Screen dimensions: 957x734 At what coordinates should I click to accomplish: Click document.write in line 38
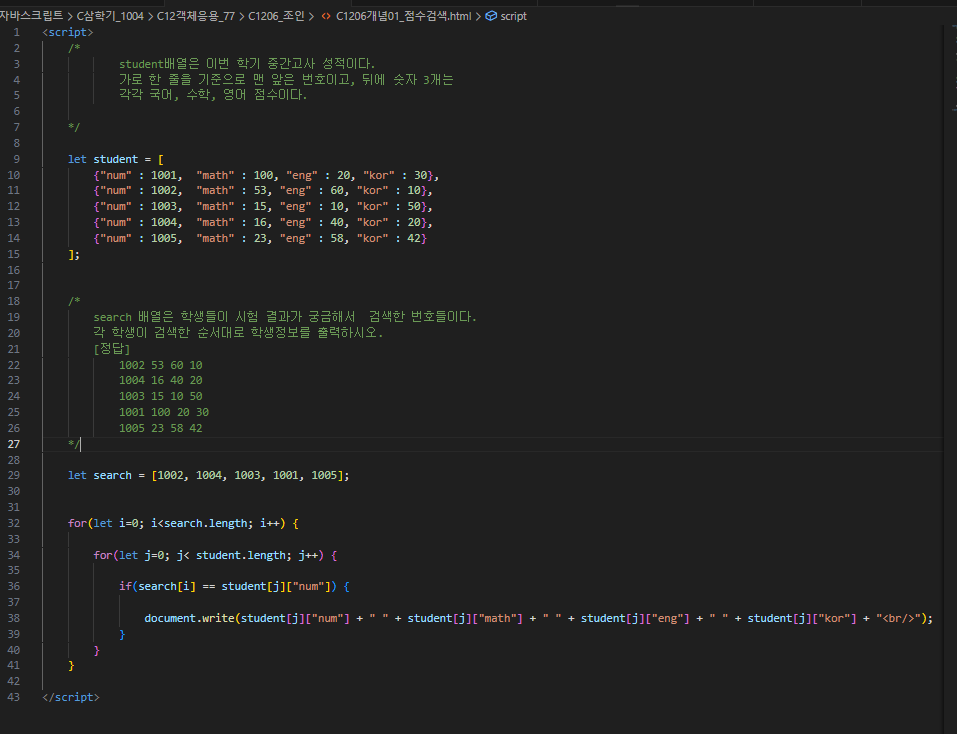[x=189, y=618]
